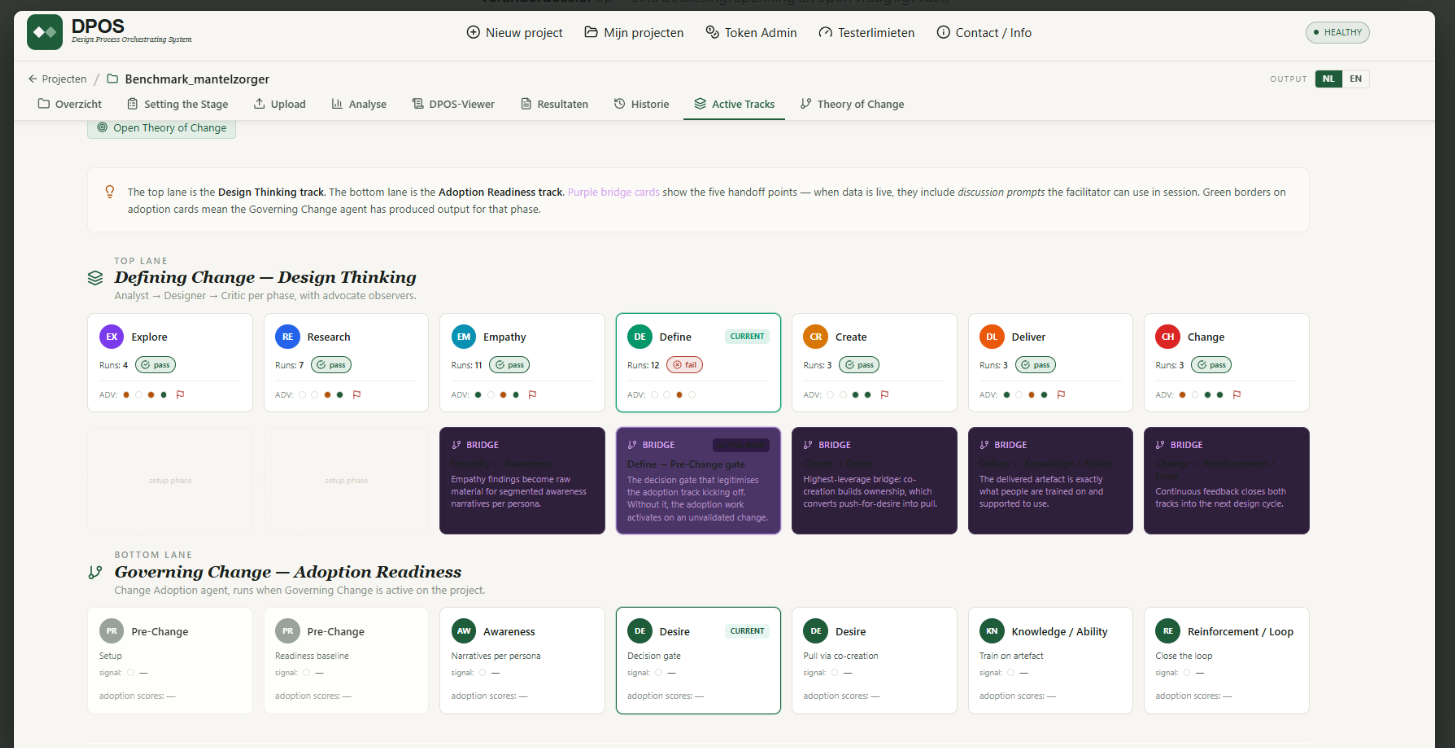Select the Active Tracks tab
This screenshot has height=748, width=1455.
734,104
